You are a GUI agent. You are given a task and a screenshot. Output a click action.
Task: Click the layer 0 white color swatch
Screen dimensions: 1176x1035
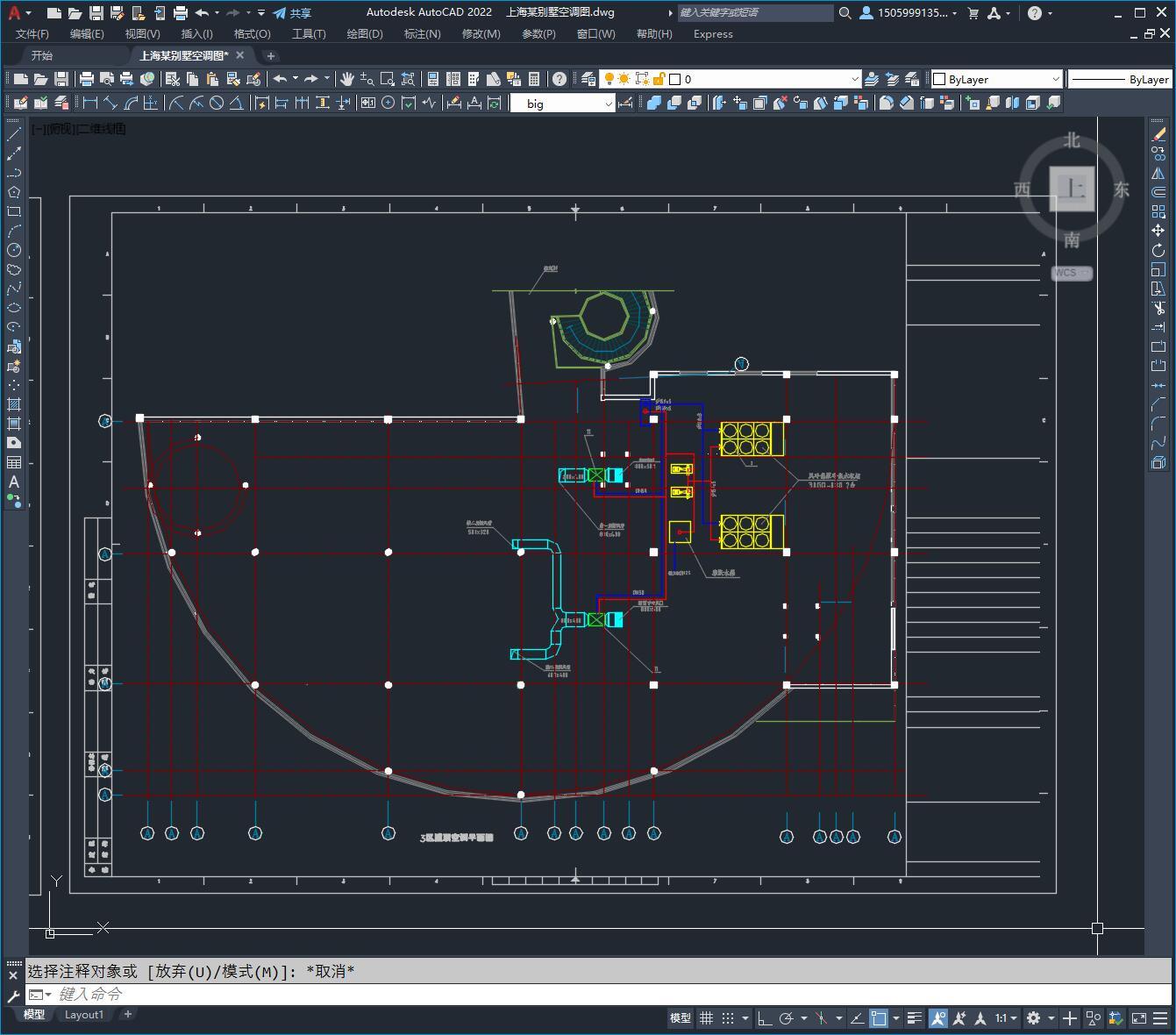(x=674, y=79)
